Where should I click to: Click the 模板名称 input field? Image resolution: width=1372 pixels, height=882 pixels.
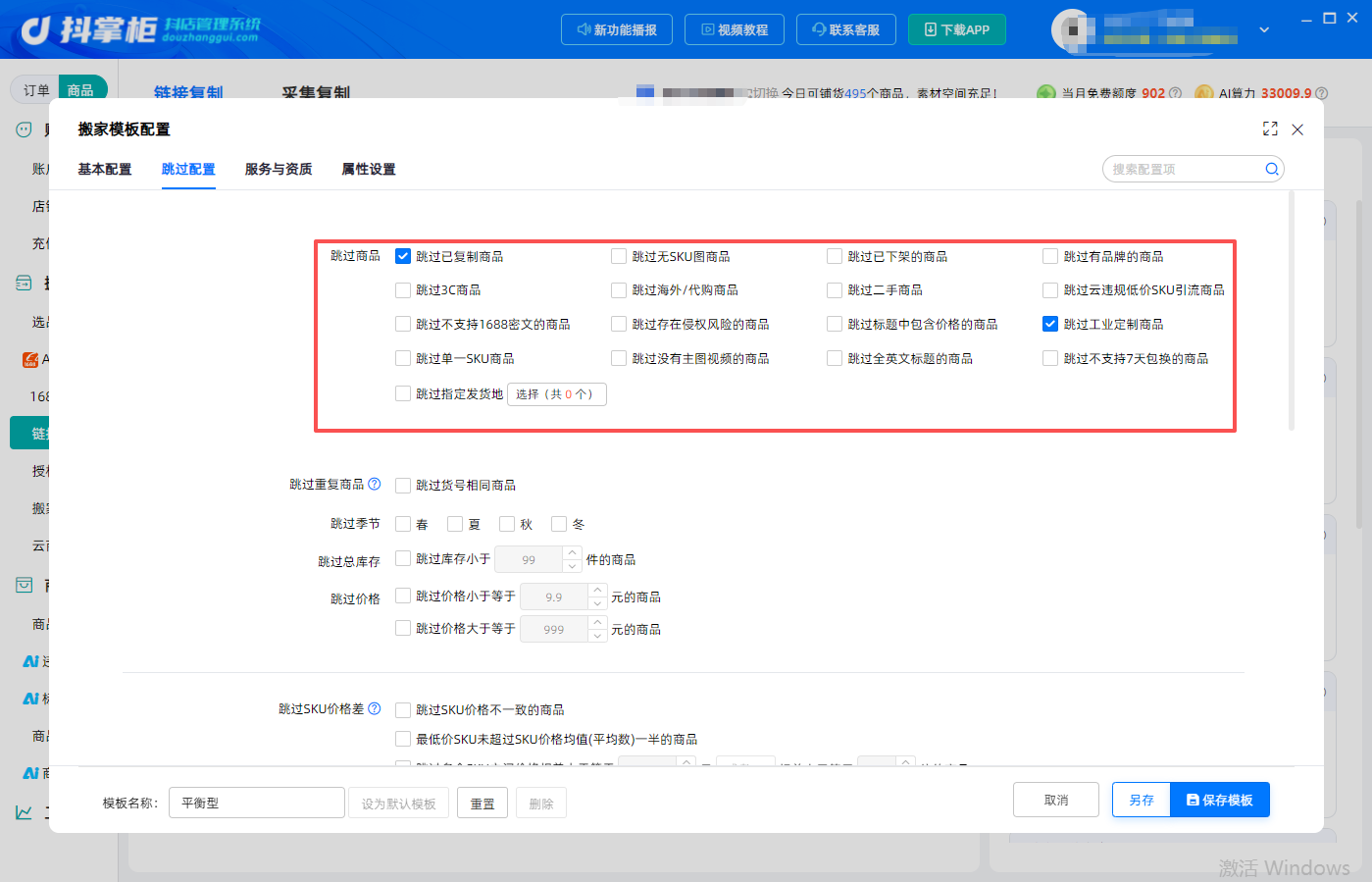click(257, 803)
